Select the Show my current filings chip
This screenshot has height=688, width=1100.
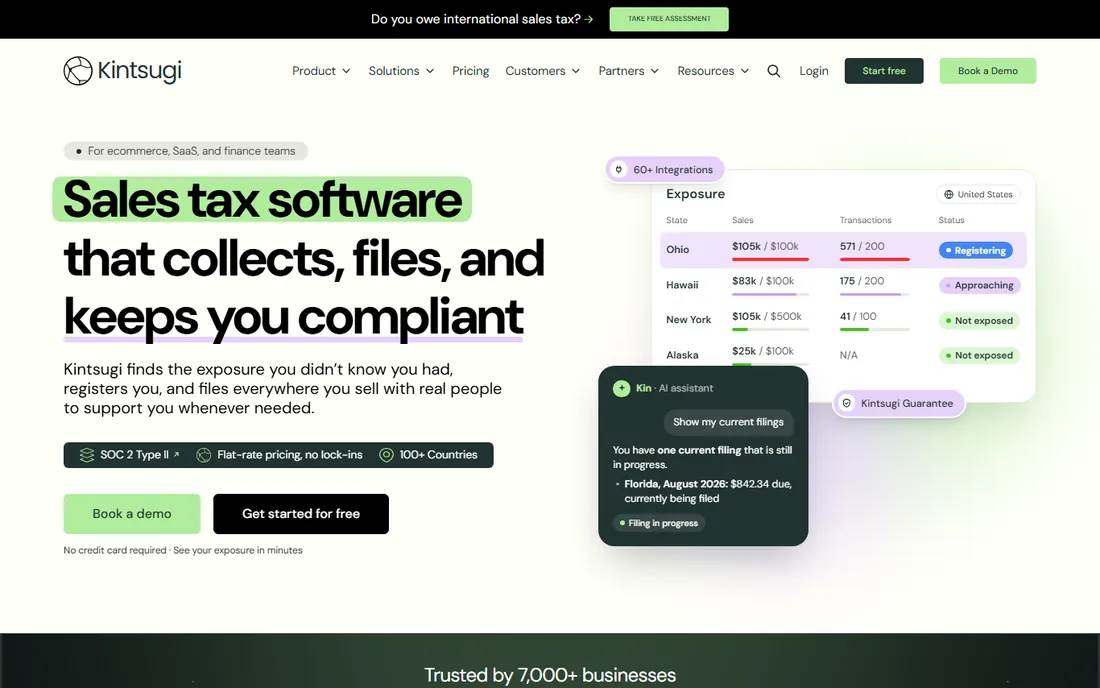click(728, 422)
